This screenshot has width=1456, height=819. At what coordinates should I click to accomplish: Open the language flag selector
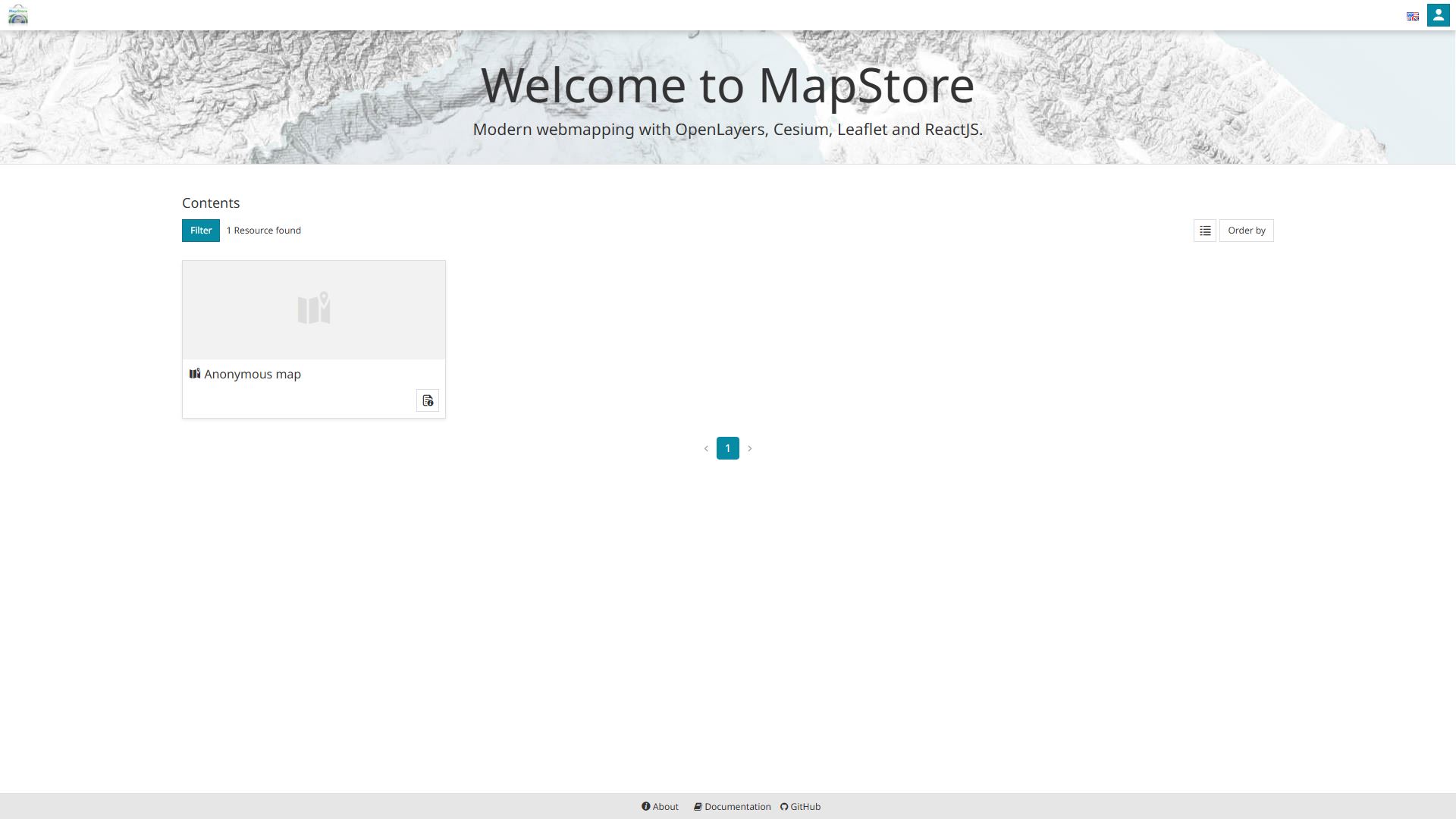1412,16
